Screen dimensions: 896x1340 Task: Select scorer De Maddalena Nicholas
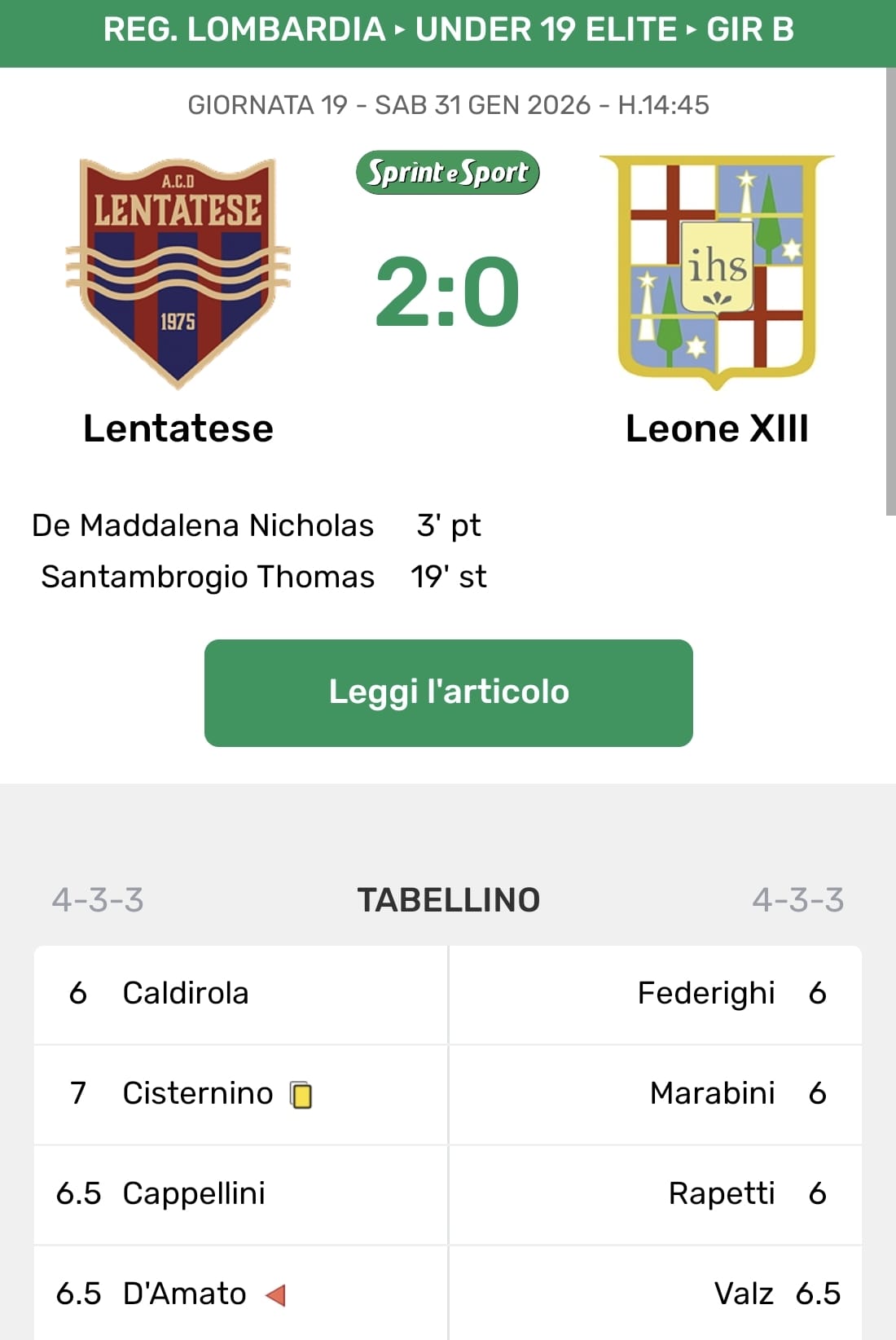pyautogui.click(x=203, y=525)
